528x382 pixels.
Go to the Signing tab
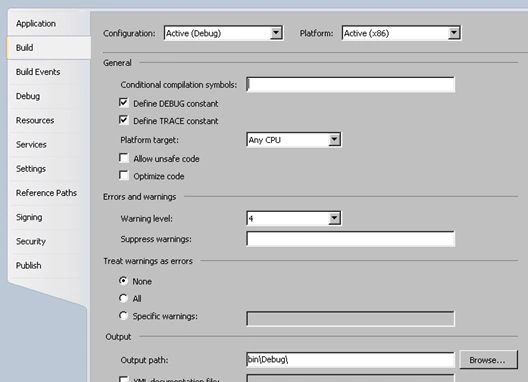pyautogui.click(x=29, y=217)
